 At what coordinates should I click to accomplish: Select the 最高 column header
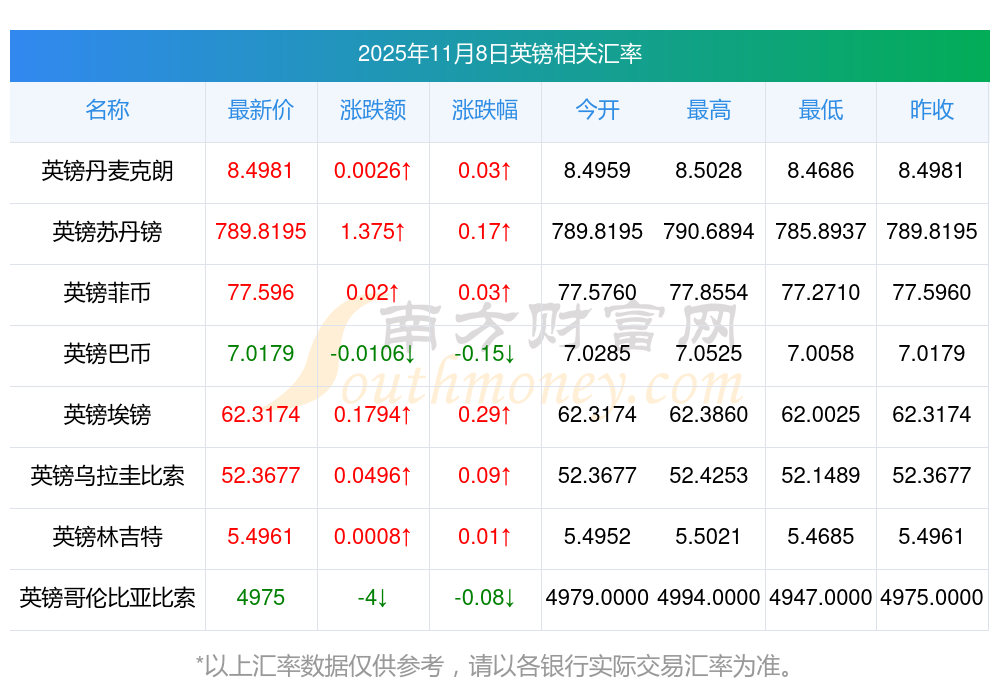(x=709, y=110)
